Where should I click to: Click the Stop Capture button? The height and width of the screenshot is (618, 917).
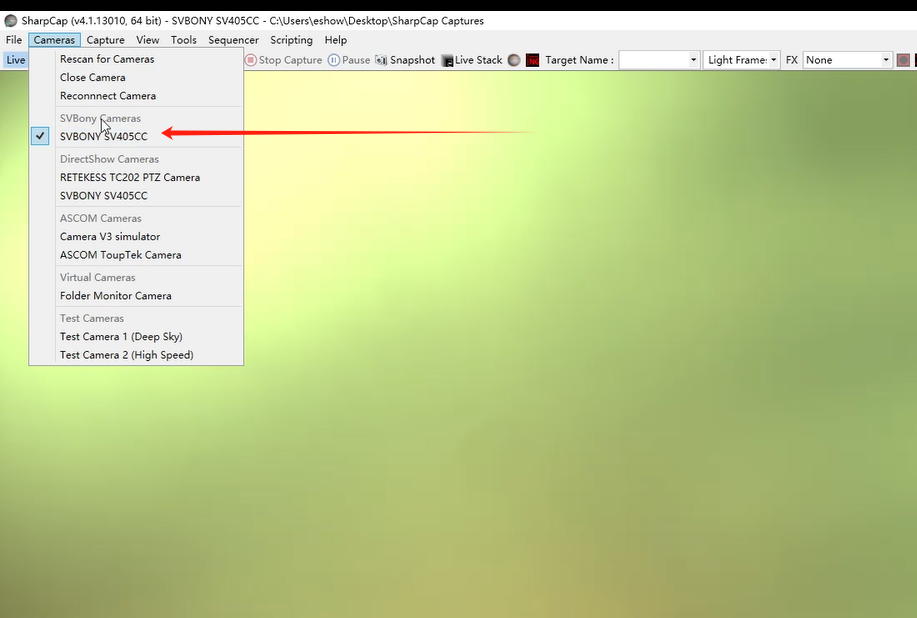284,60
